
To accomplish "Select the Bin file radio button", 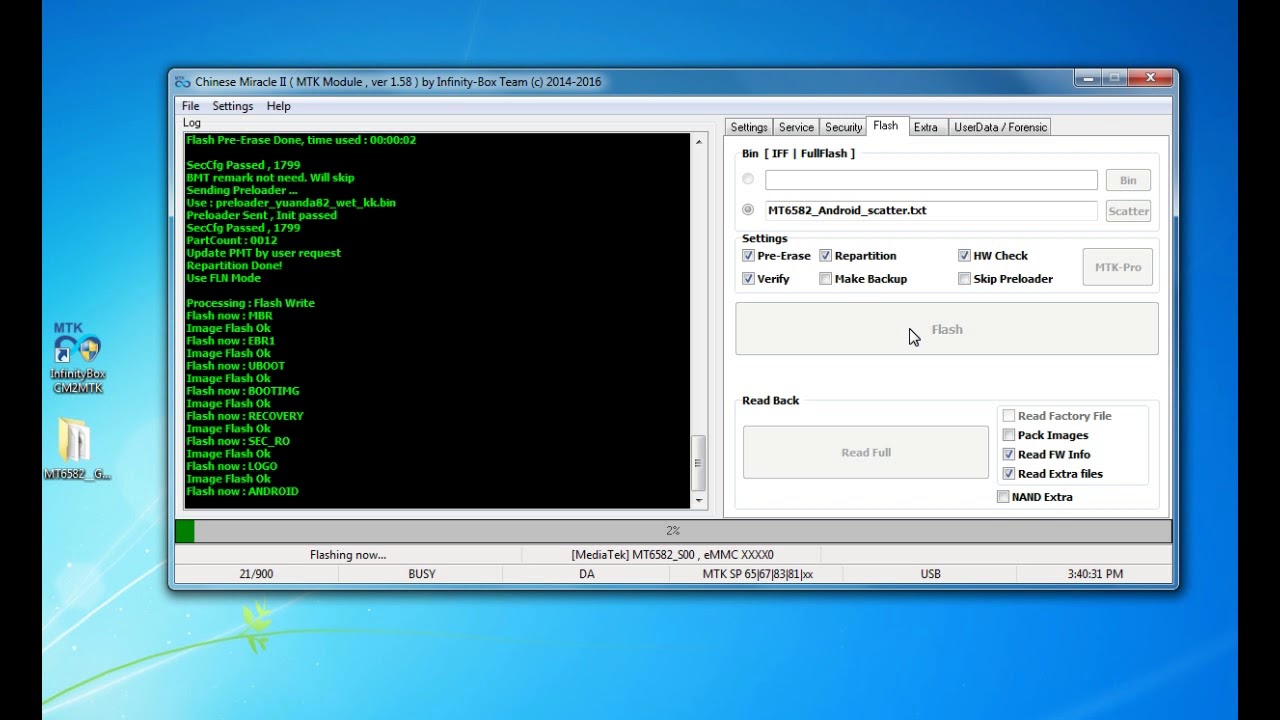I will click(748, 179).
